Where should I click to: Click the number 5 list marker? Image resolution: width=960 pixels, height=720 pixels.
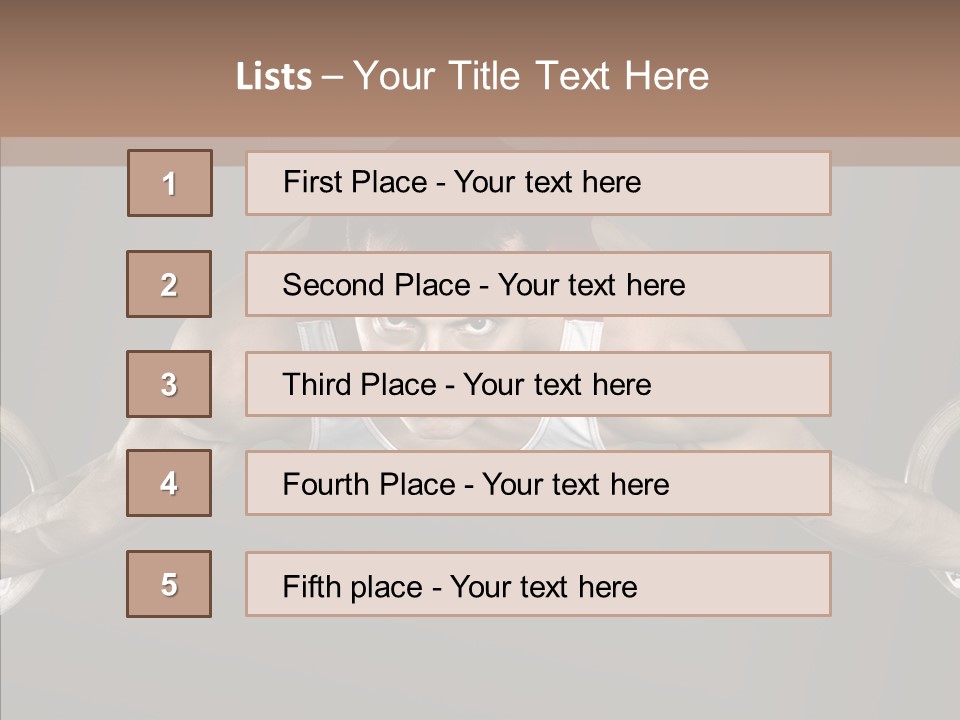tap(169, 584)
